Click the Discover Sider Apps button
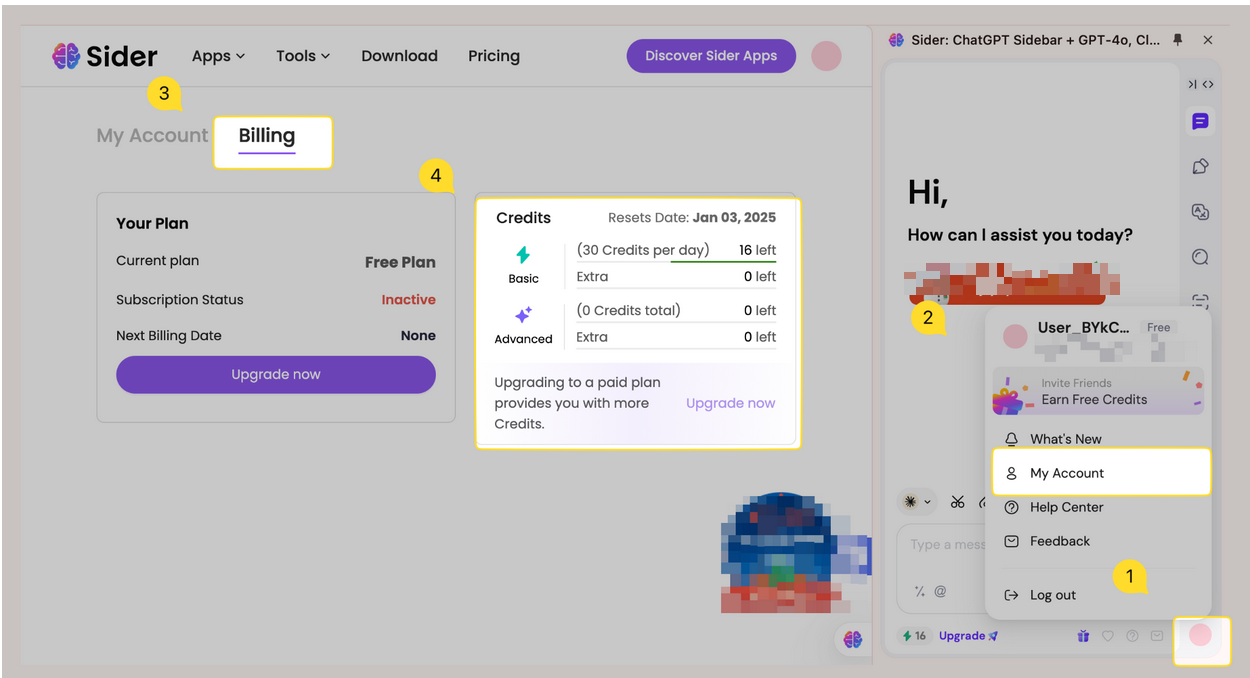 [711, 56]
